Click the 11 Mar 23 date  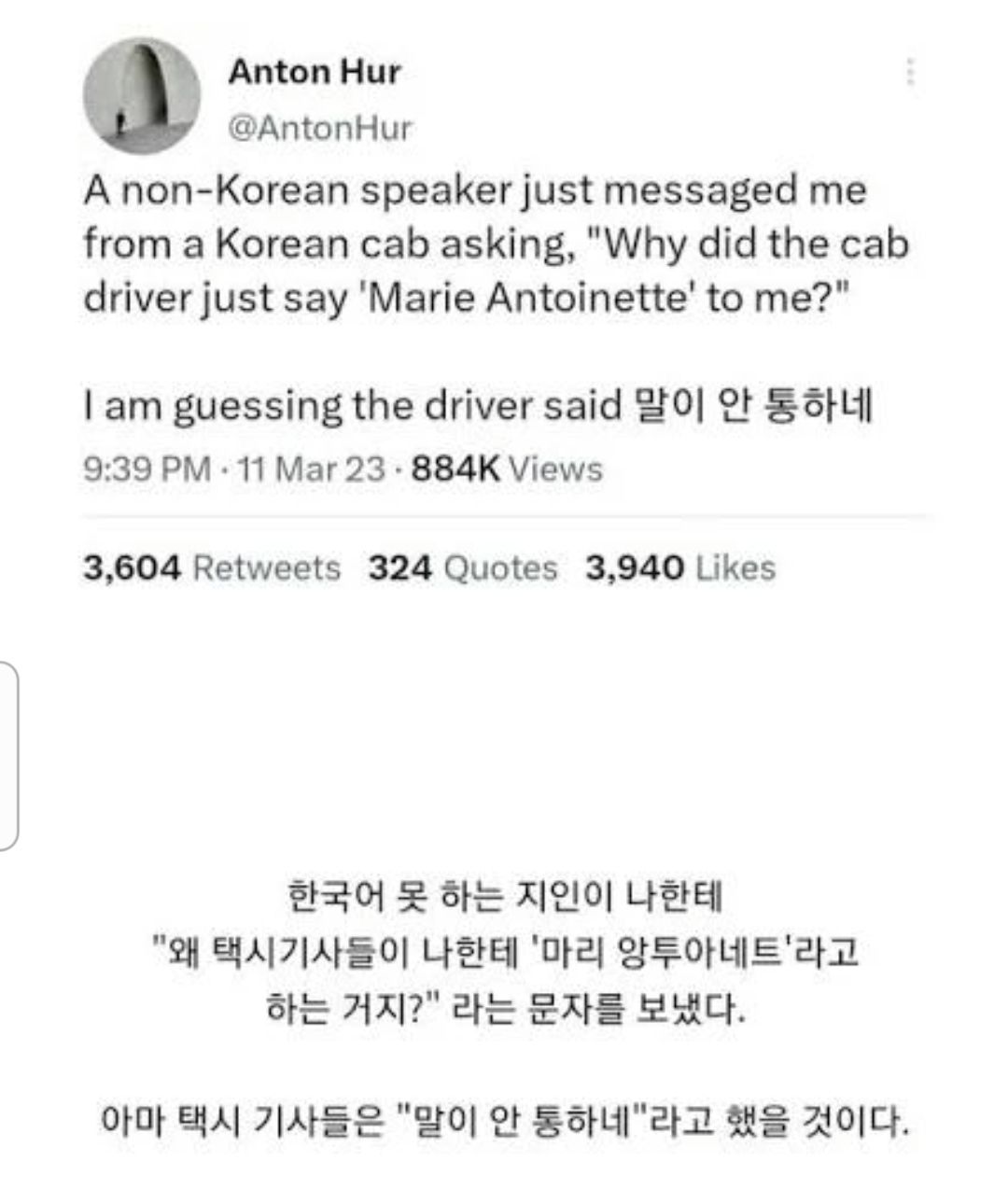(310, 468)
